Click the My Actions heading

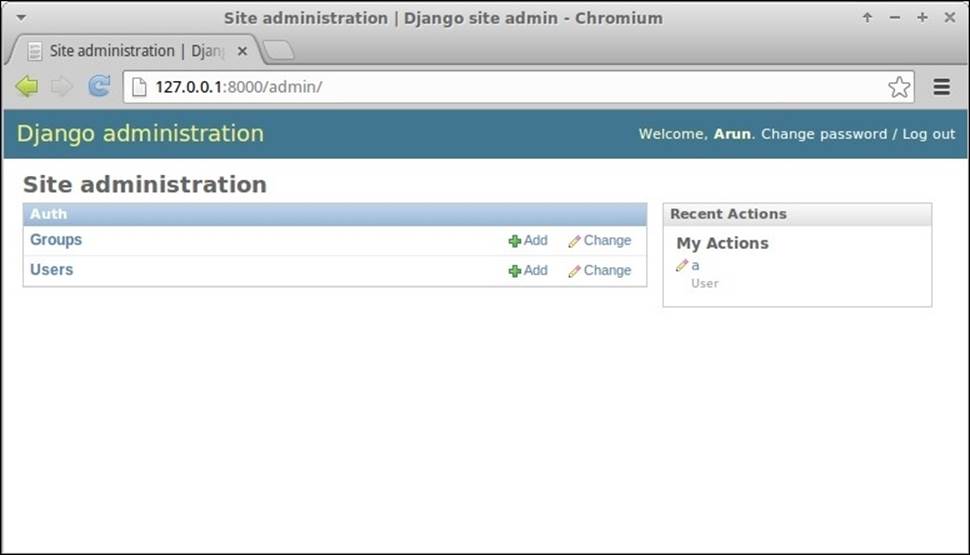pos(722,243)
